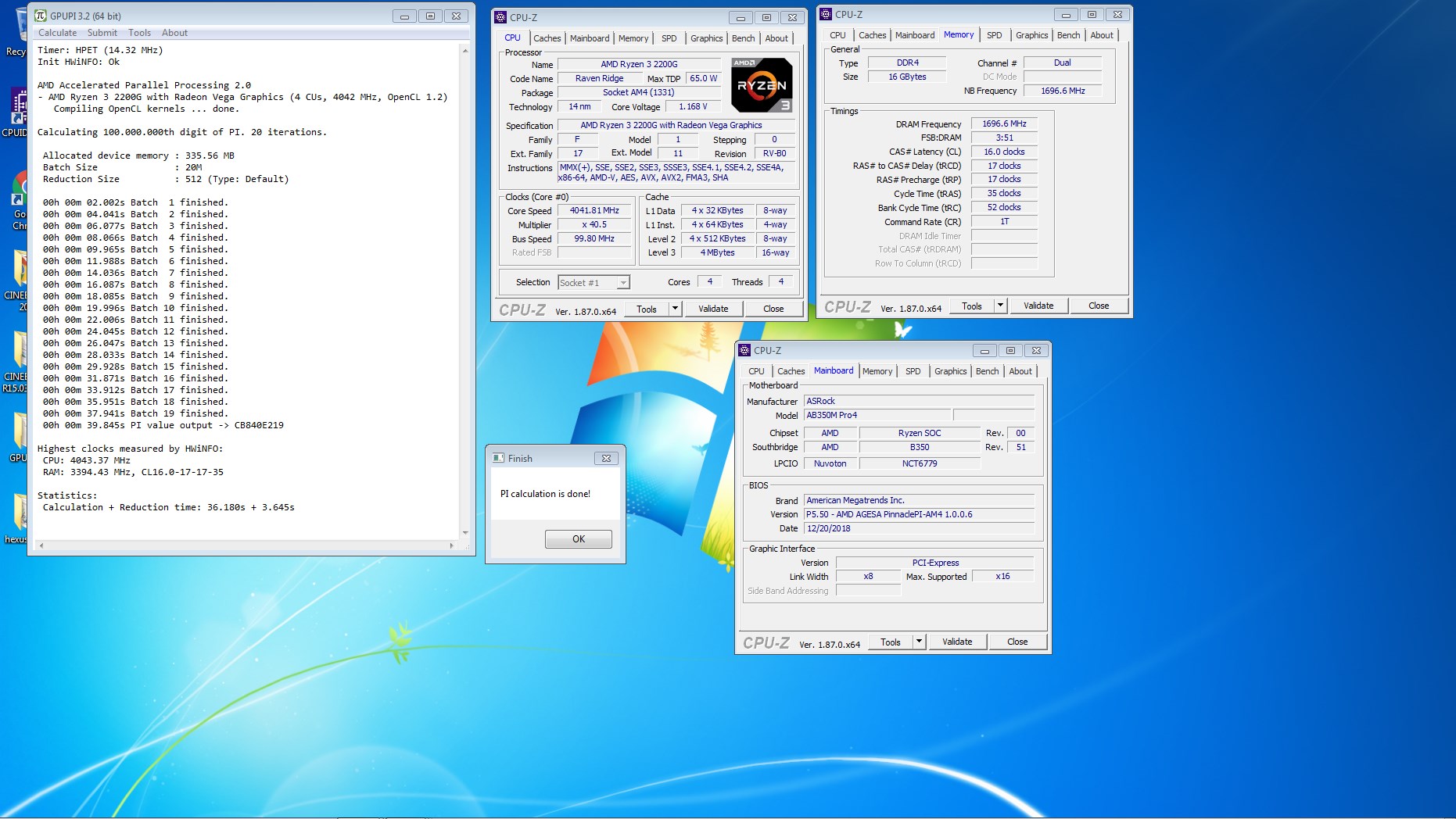Switch to Memory tab in CPU window
The height and width of the screenshot is (819, 1456).
click(633, 38)
